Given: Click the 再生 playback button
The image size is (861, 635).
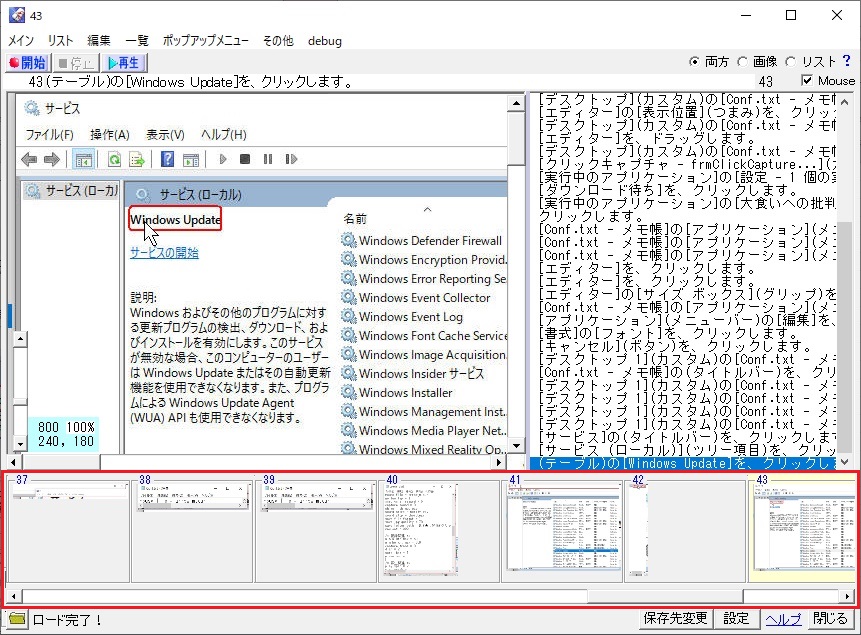Looking at the screenshot, I should coord(124,63).
